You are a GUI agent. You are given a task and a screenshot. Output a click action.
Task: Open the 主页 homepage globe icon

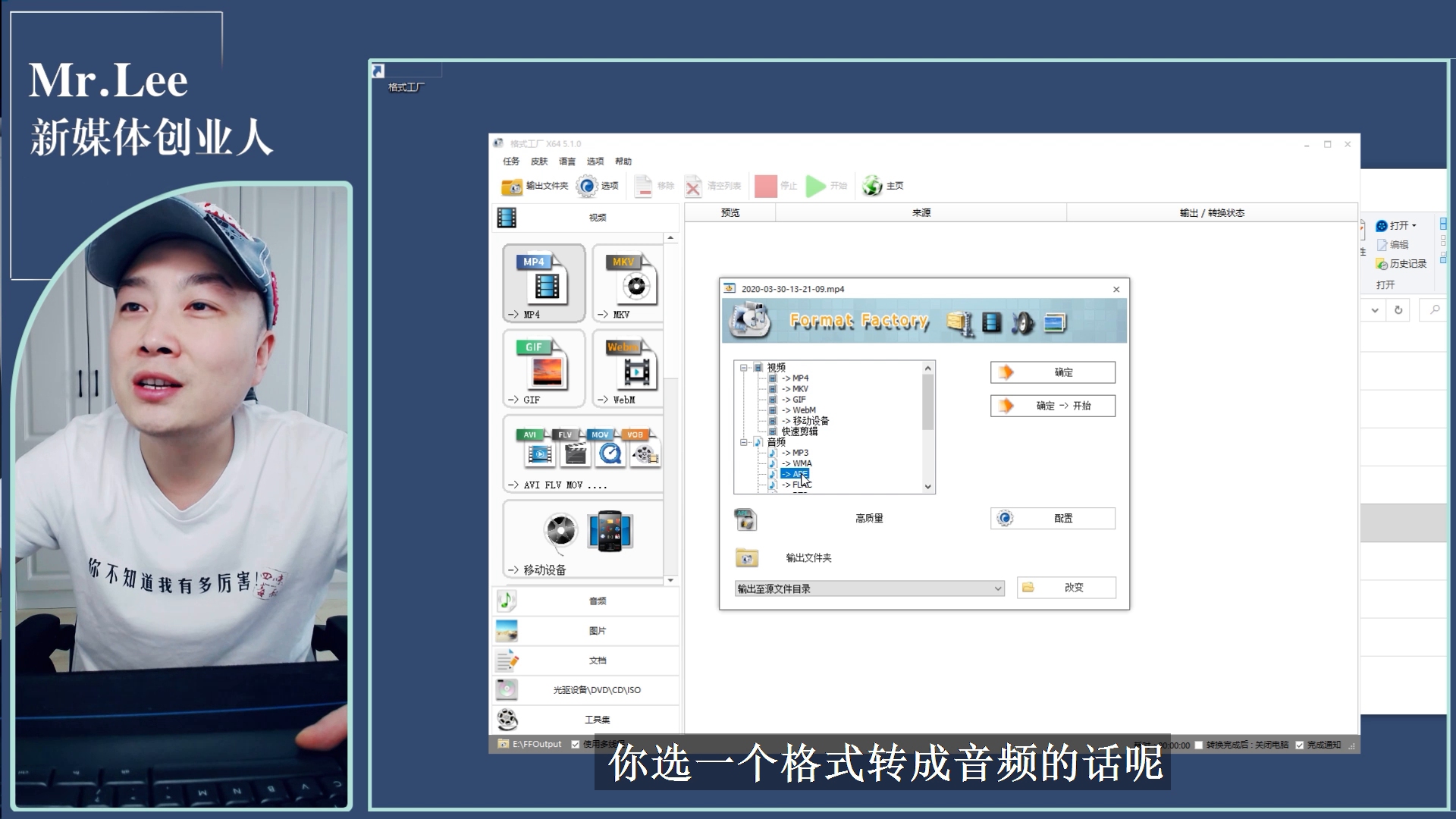click(873, 186)
